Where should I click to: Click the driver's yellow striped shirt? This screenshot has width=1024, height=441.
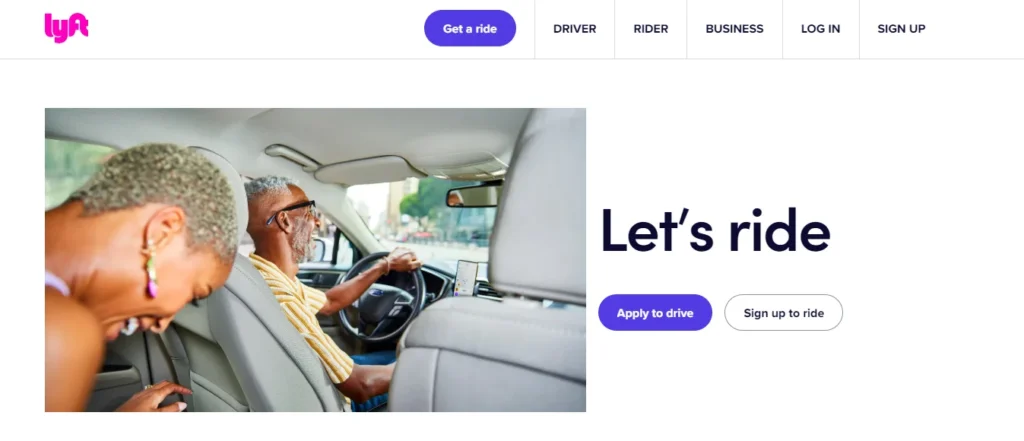304,314
